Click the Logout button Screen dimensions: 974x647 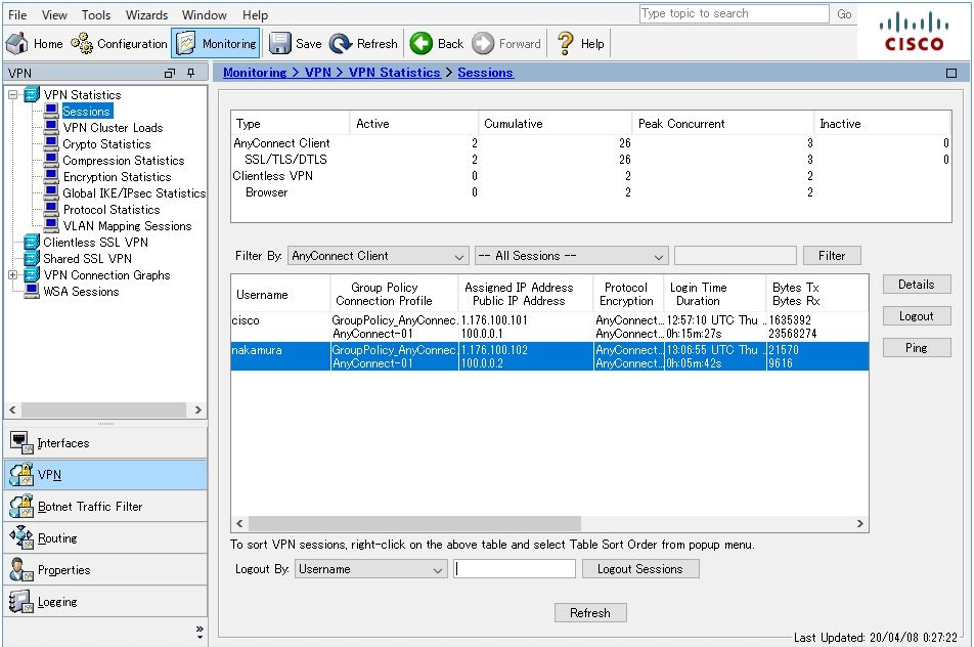[916, 316]
